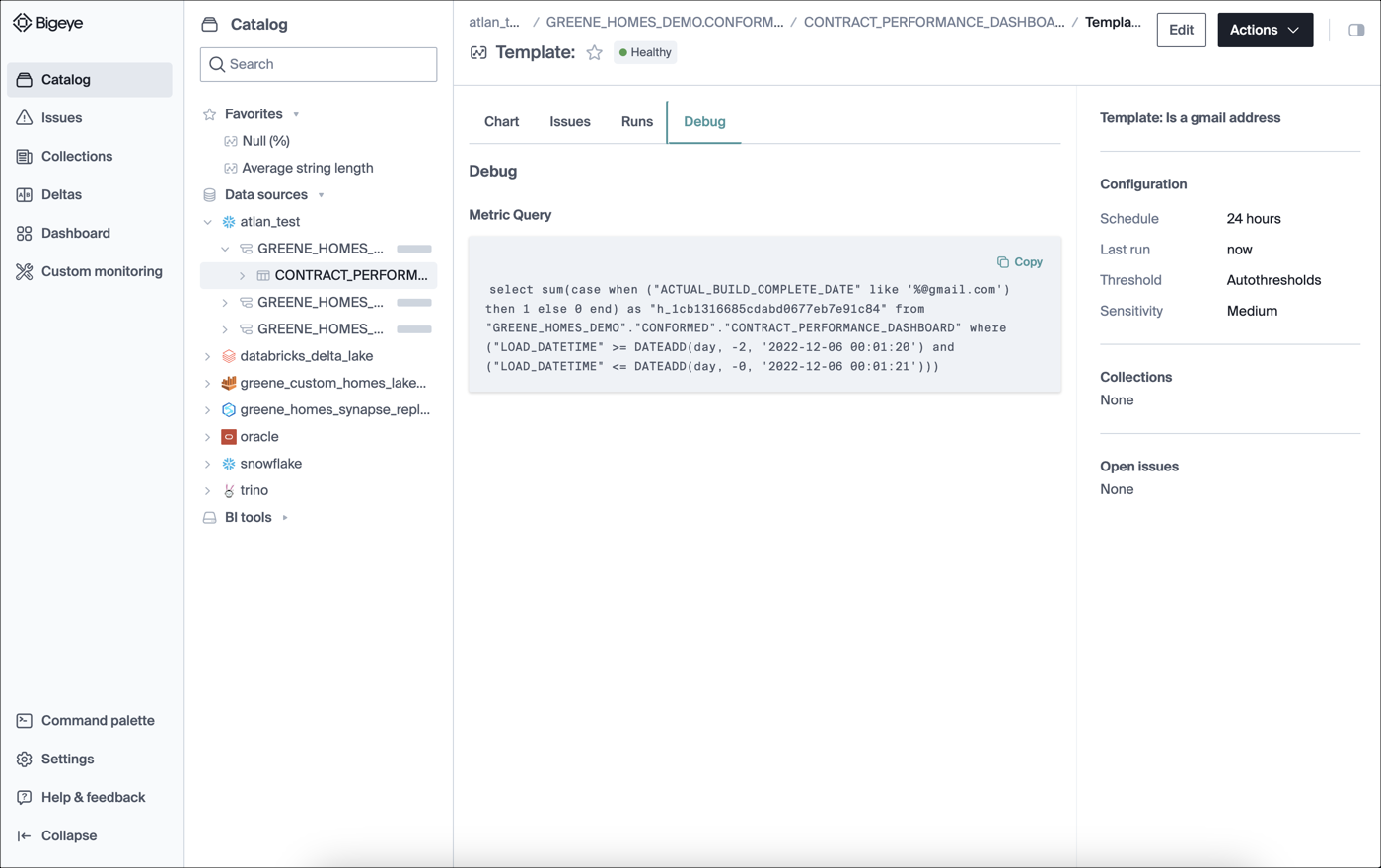The height and width of the screenshot is (868, 1381).
Task: Click the Custom monitoring tools icon
Action: 25,272
